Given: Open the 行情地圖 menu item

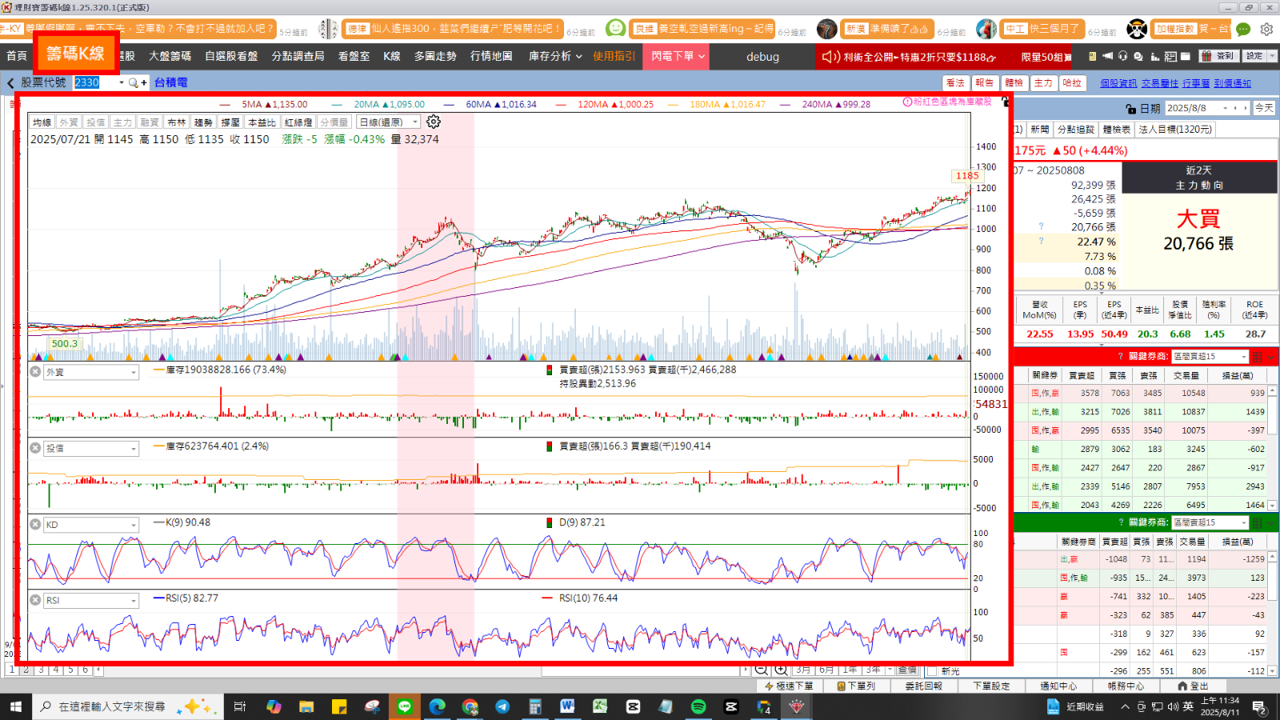Looking at the screenshot, I should [x=491, y=56].
